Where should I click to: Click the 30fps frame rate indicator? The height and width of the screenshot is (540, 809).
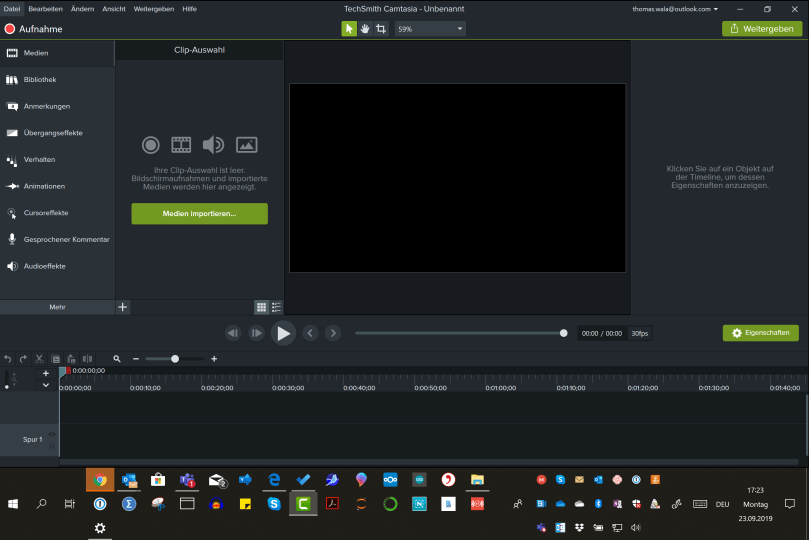pyautogui.click(x=640, y=333)
